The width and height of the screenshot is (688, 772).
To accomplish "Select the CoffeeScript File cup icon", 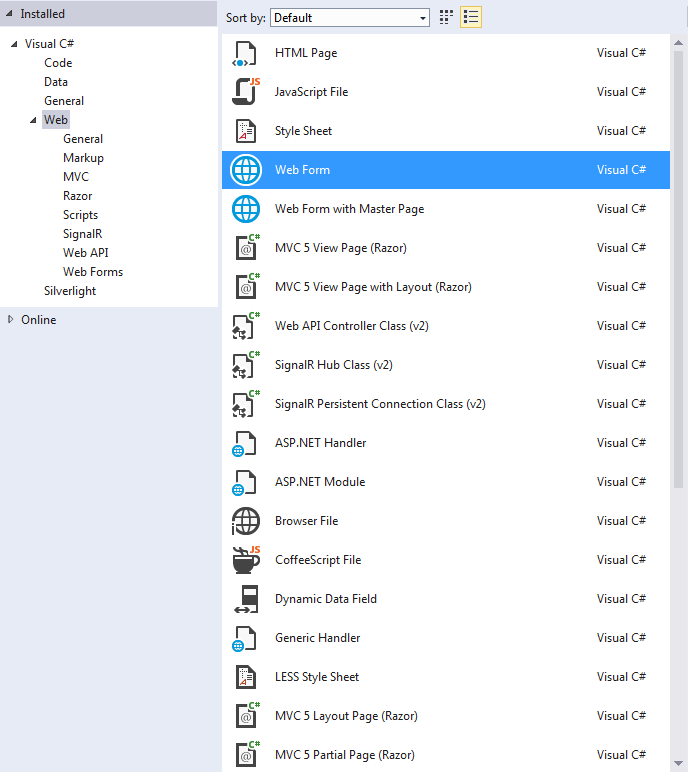I will 245,560.
